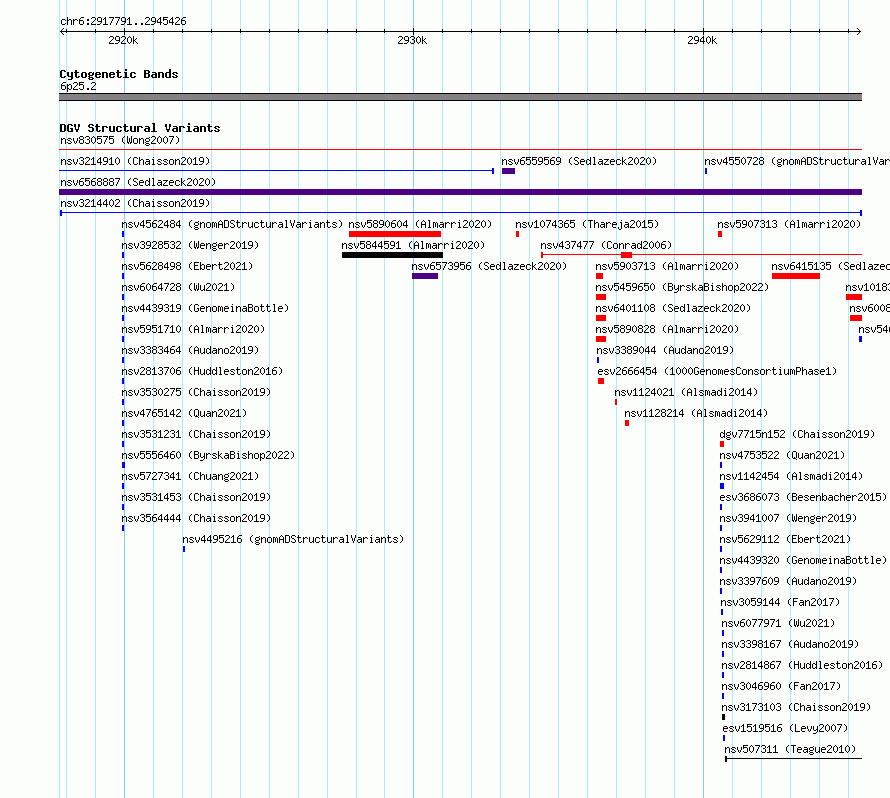Open nsv3530275 (Chaisson2019) label
The height and width of the screenshot is (798, 890).
pos(196,392)
